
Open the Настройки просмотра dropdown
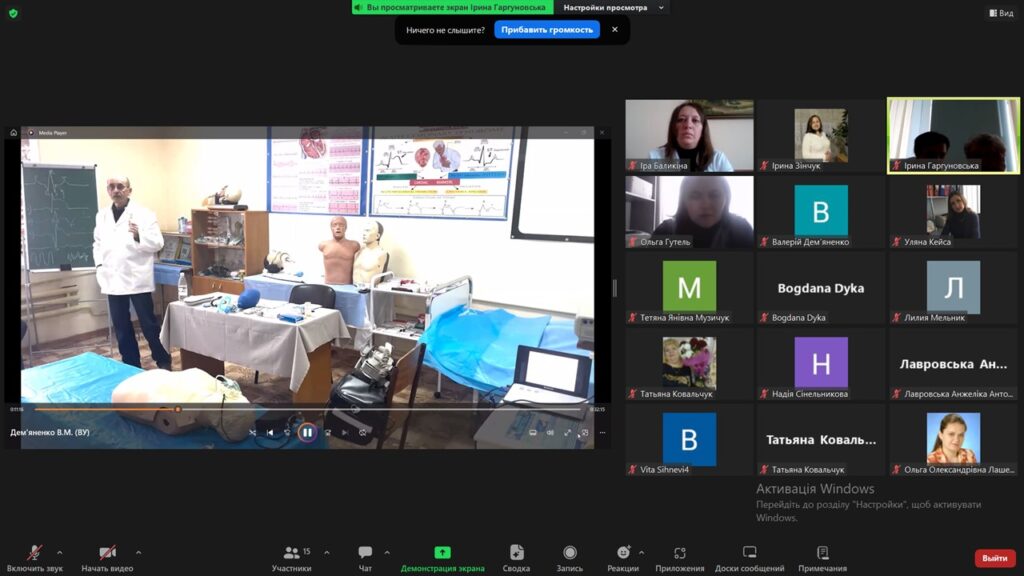coord(611,8)
